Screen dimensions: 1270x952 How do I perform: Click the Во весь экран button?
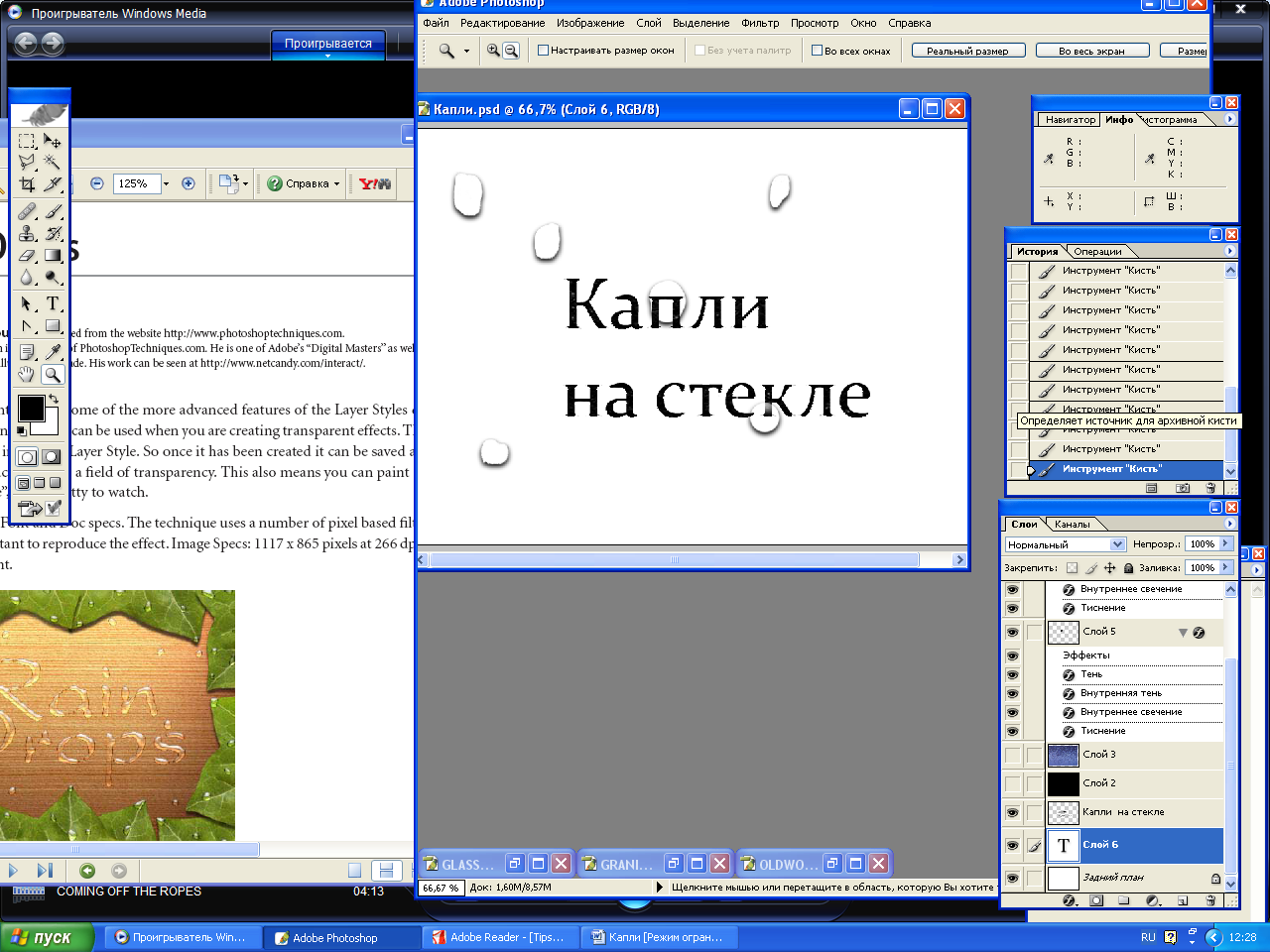[x=1091, y=51]
